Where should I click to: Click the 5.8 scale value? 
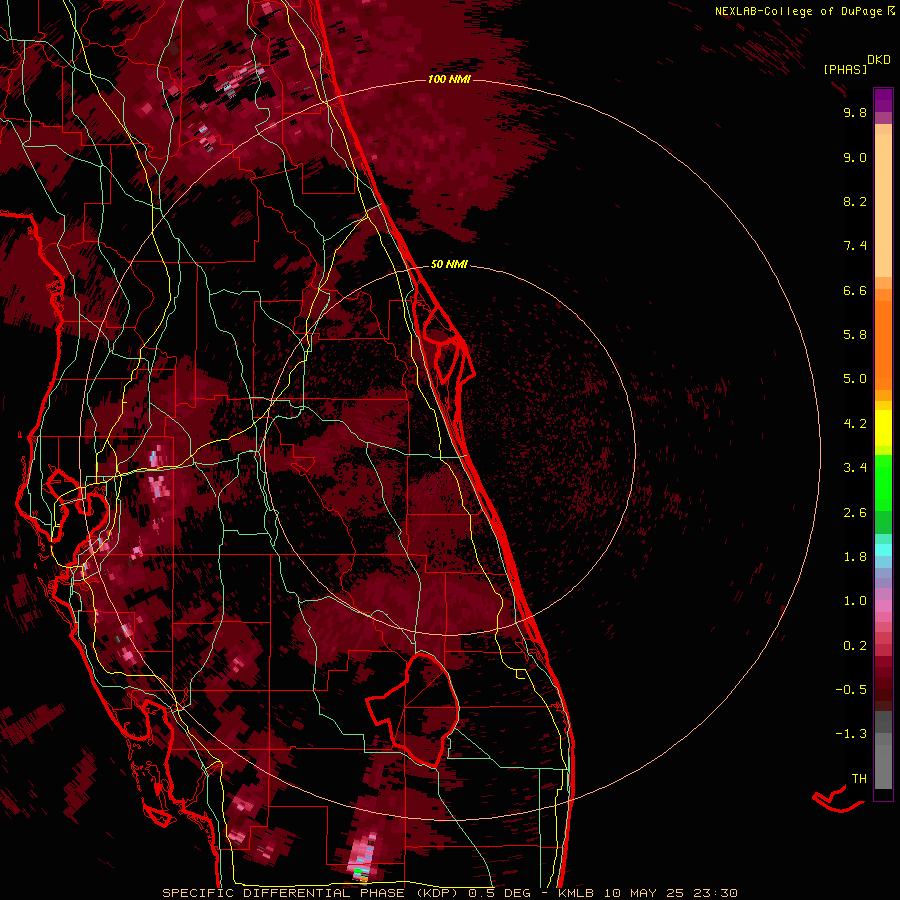[855, 335]
